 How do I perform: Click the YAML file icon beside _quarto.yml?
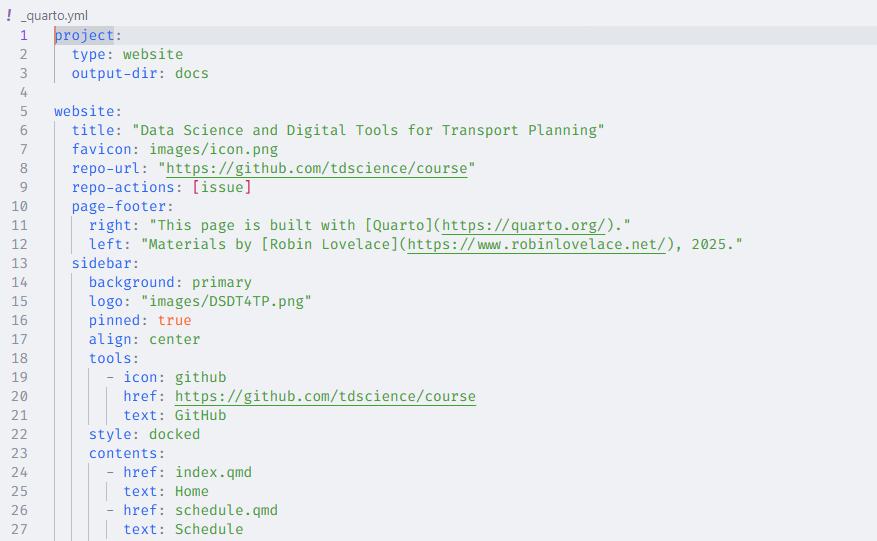click(x=9, y=15)
